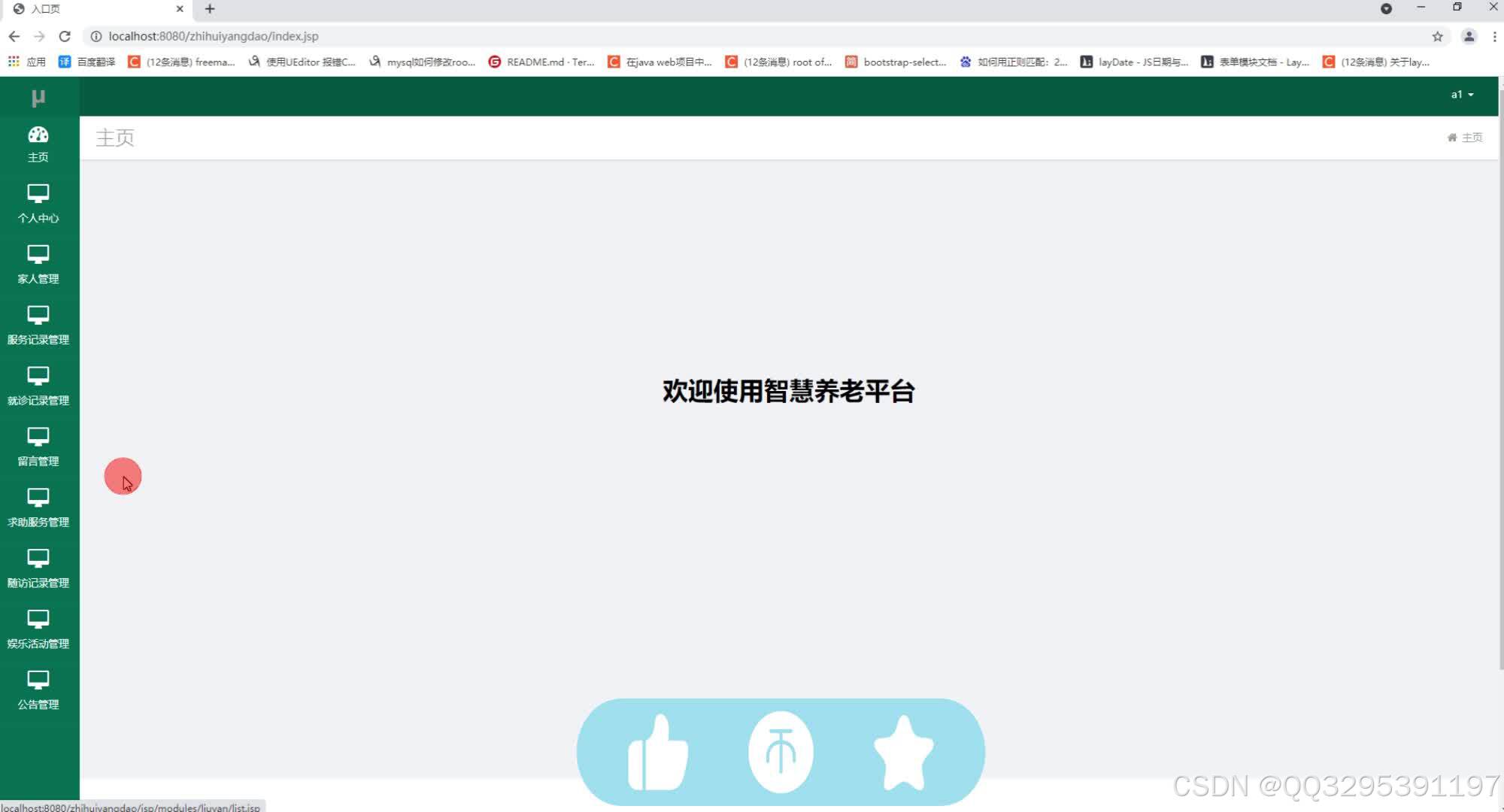
Task: Click the sidebar logo icon at top
Action: click(38, 97)
